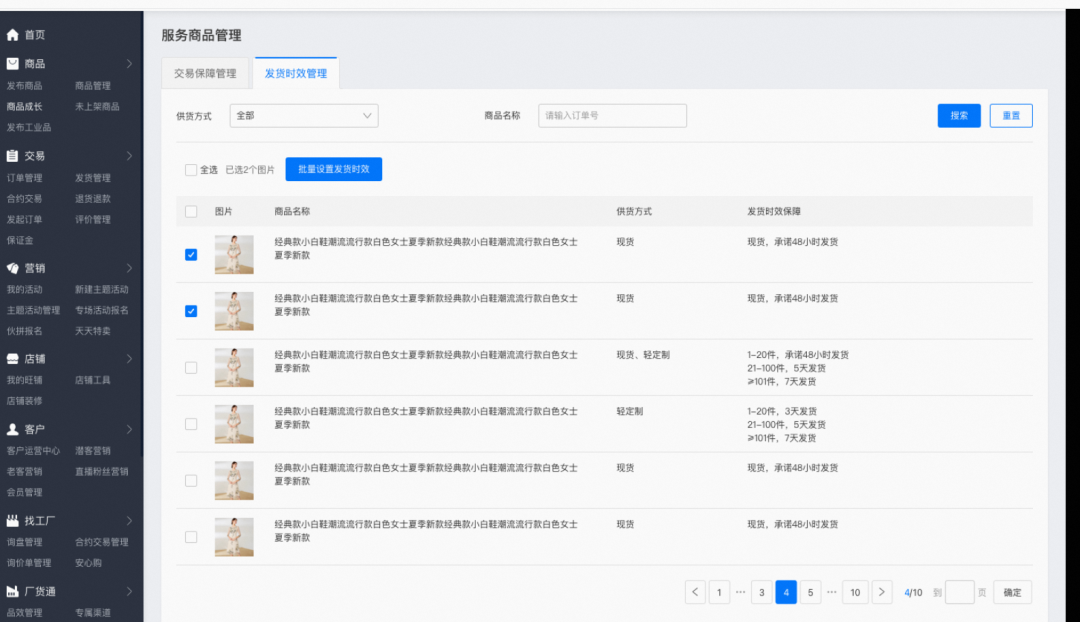
Task: Click the 商品名称 search input field
Action: [x=612, y=116]
